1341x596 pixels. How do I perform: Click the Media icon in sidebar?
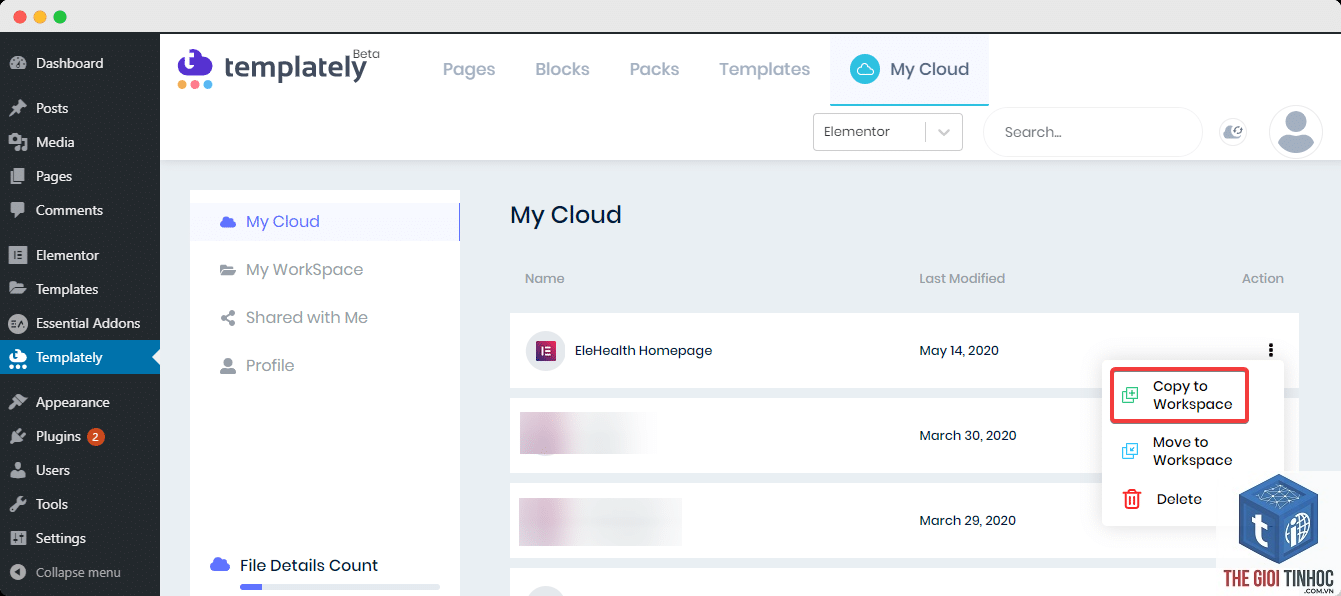tap(18, 142)
